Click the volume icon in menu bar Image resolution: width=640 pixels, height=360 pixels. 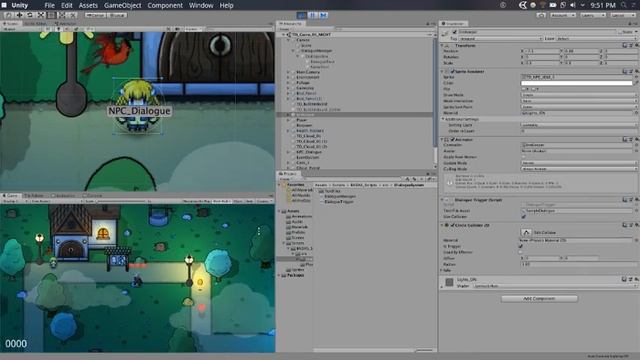pyautogui.click(x=573, y=5)
